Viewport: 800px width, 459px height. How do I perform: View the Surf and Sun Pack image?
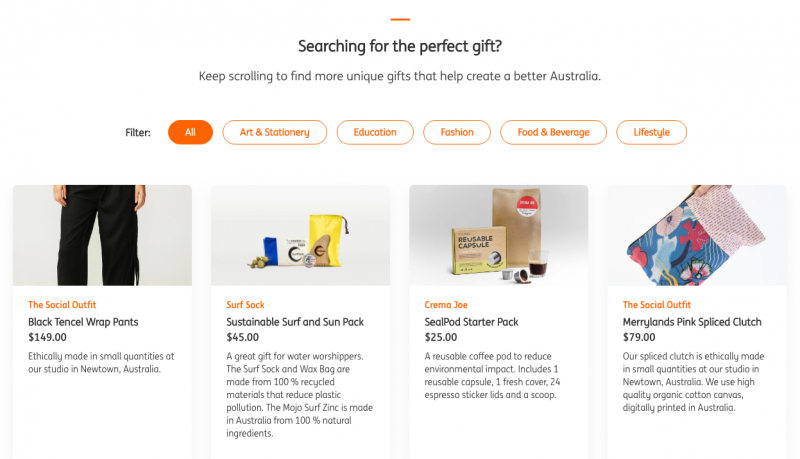[x=301, y=235]
